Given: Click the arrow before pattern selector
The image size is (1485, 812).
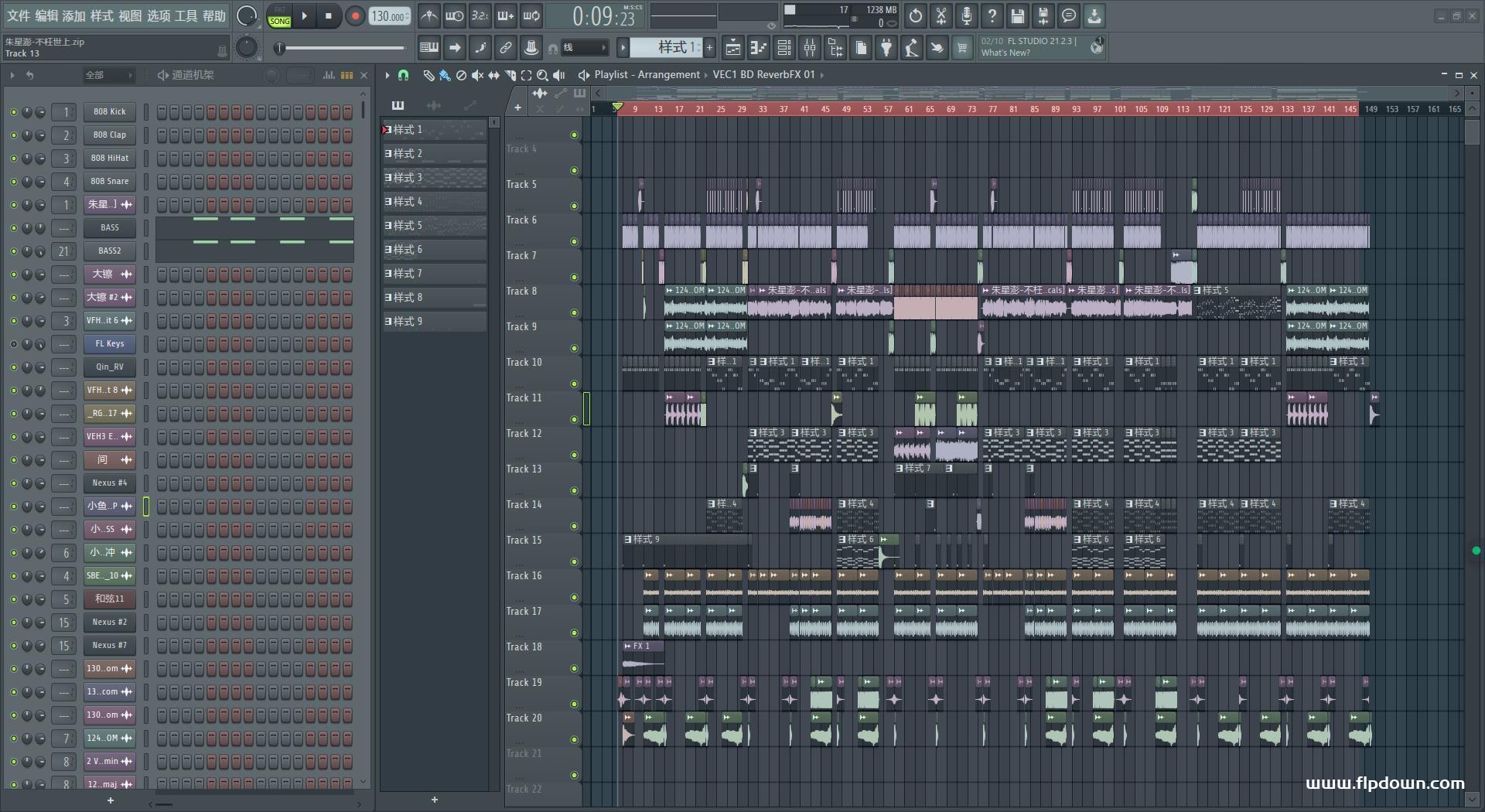Looking at the screenshot, I should 623,48.
